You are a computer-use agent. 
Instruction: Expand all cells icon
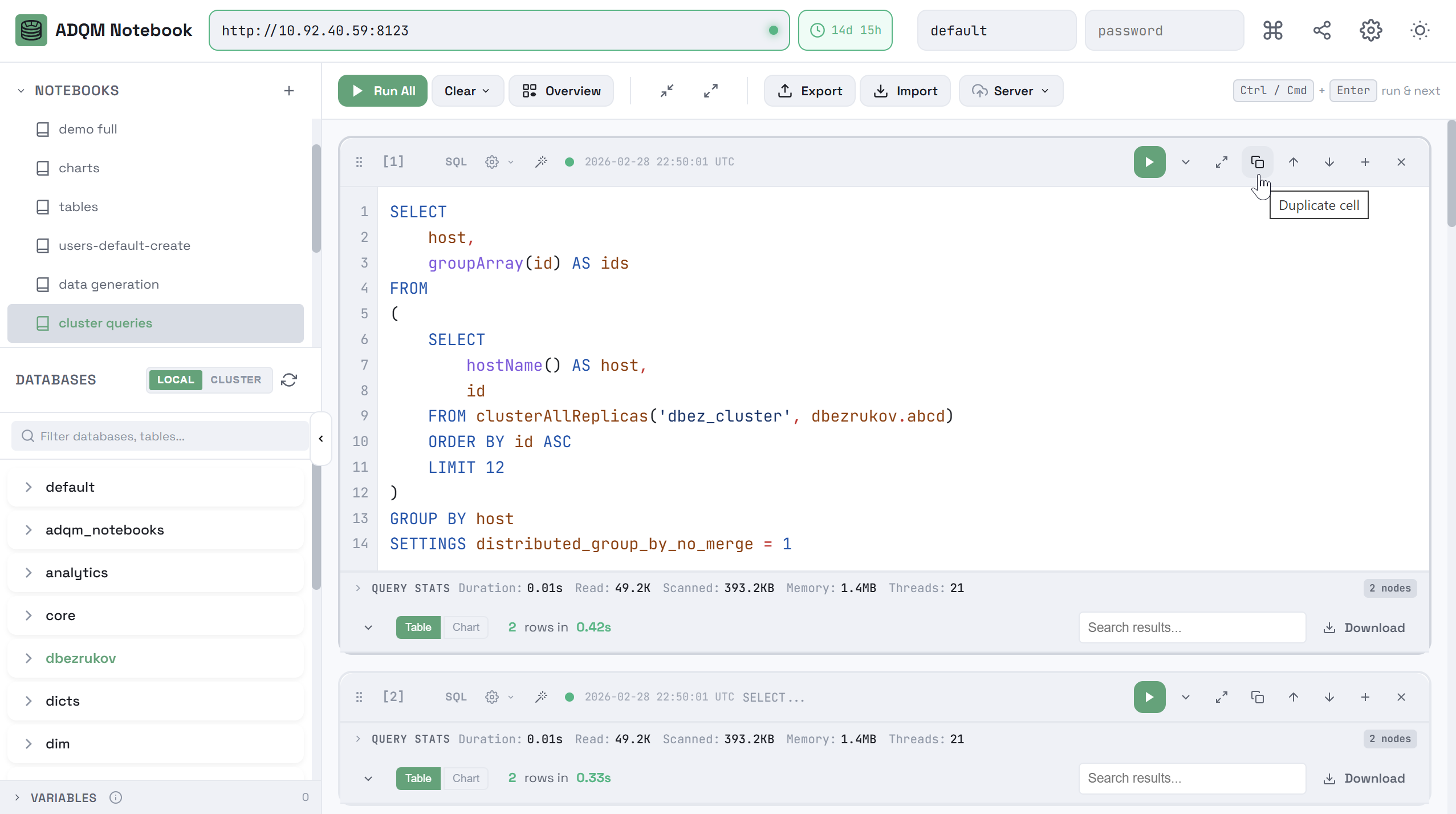point(711,91)
